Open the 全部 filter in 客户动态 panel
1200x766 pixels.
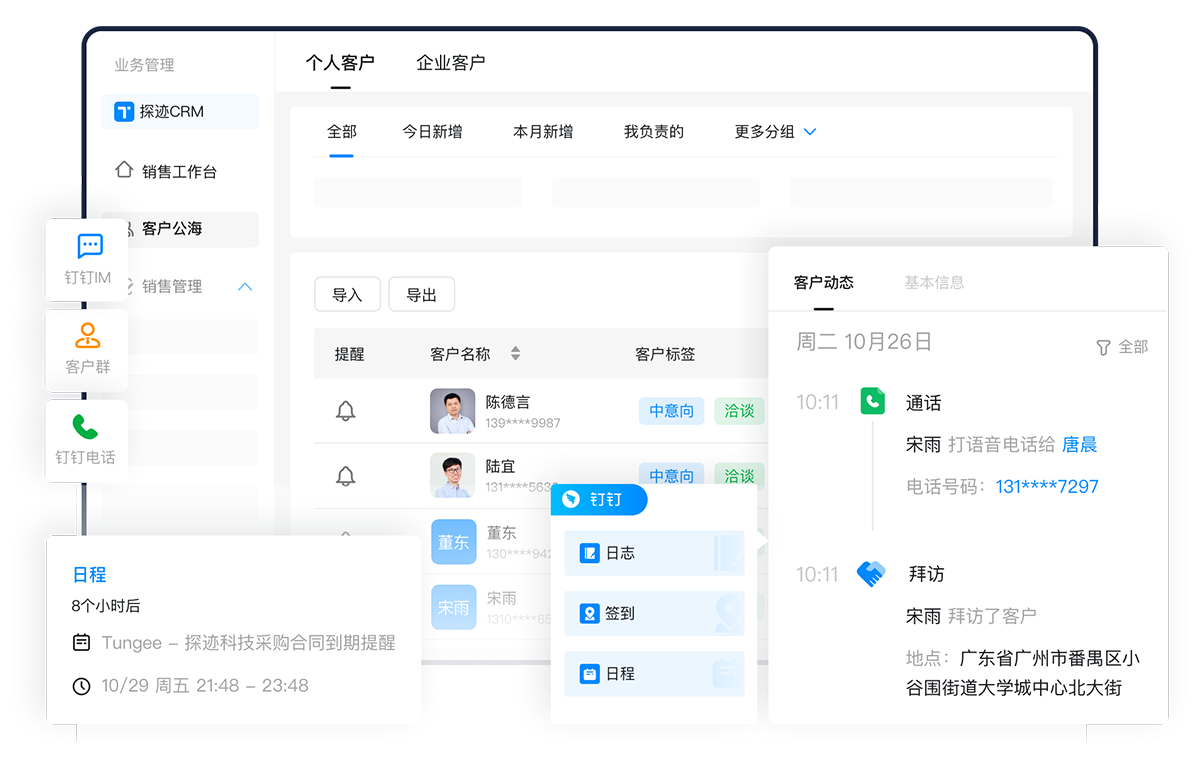pos(1122,347)
